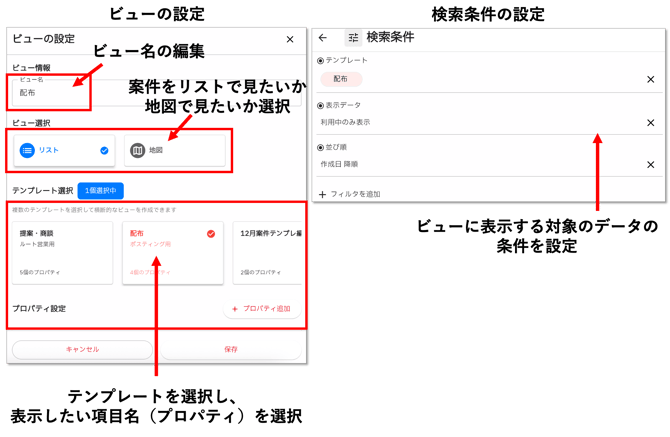The height and width of the screenshot is (437, 670).
Task: Remove the テンプレート filter with its X
Action: 650,78
